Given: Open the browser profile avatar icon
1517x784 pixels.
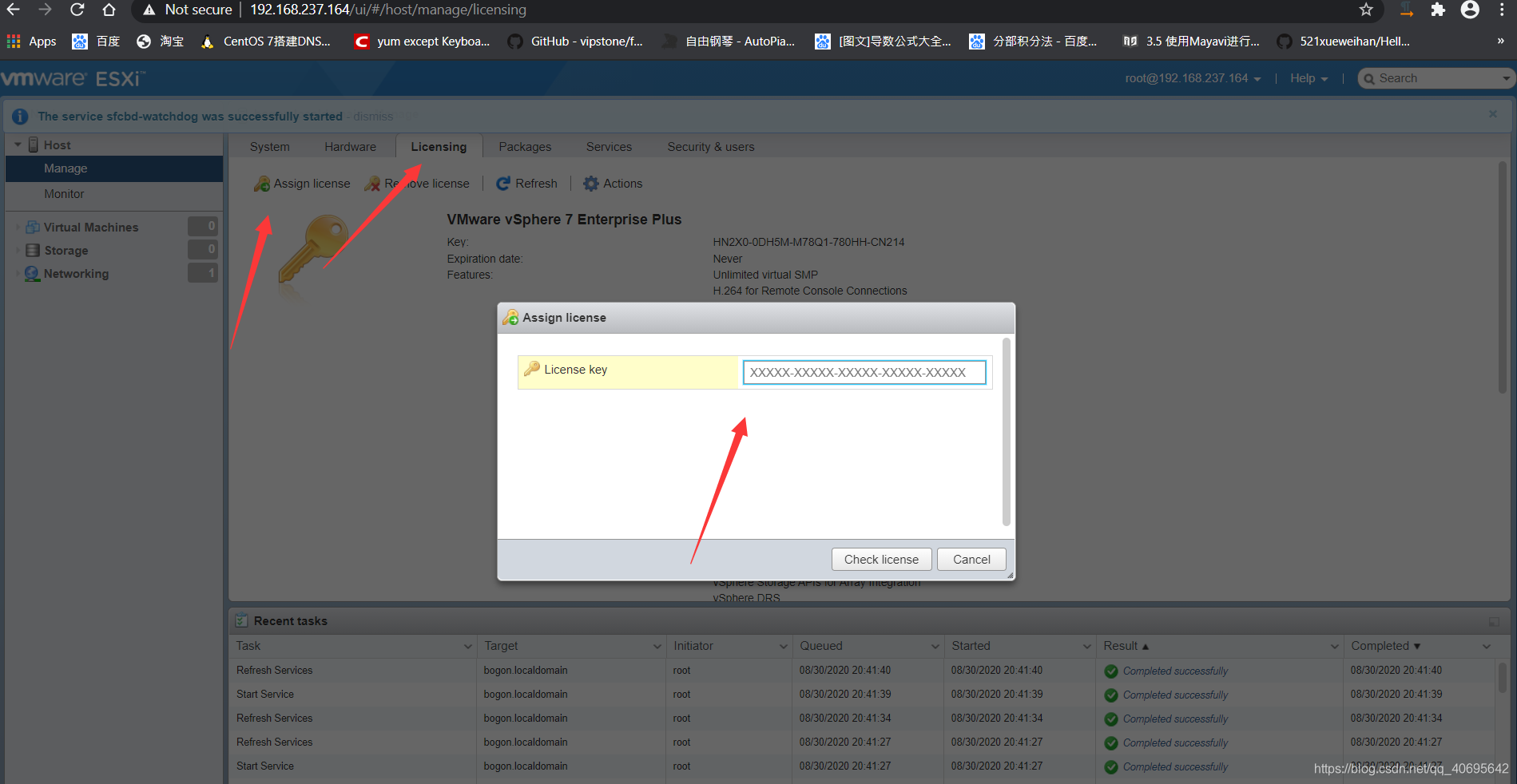Looking at the screenshot, I should point(1470,10).
